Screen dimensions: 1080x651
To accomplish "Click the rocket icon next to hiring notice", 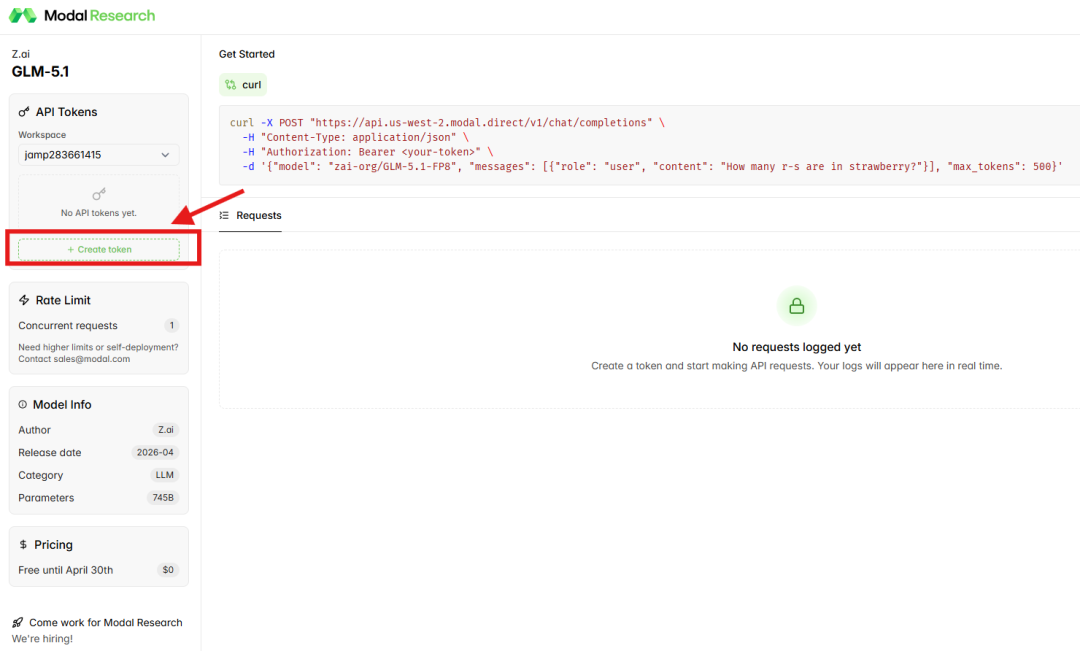I will coord(18,622).
